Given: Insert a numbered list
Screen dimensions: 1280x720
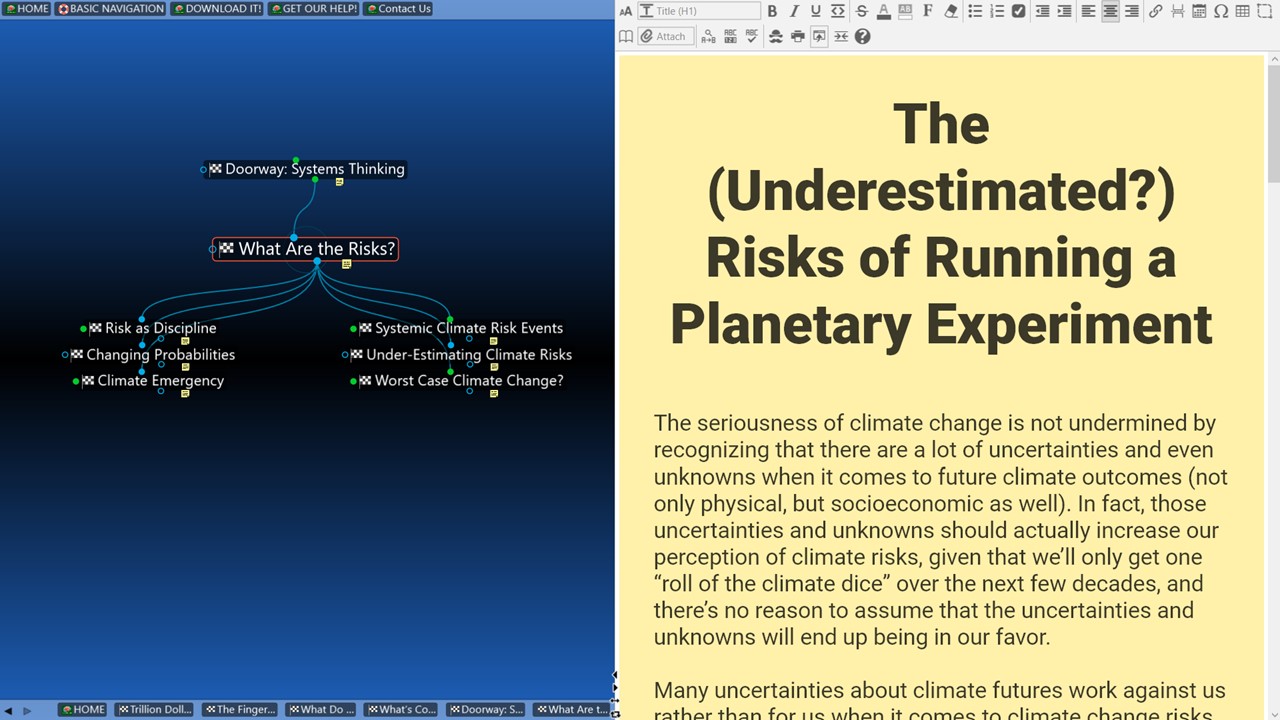Looking at the screenshot, I should 997,11.
